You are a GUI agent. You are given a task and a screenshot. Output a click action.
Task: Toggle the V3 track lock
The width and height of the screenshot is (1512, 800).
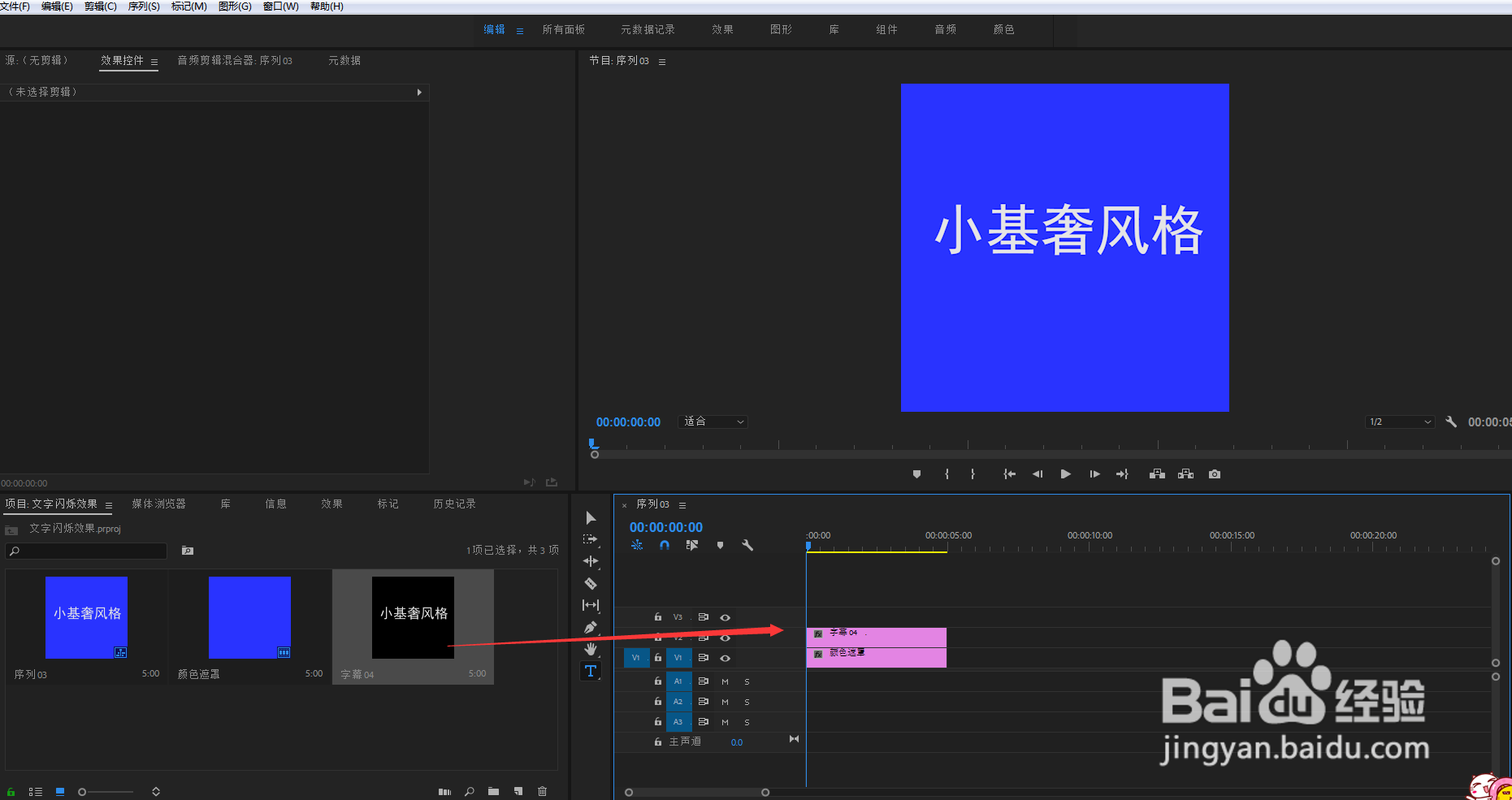pos(658,617)
